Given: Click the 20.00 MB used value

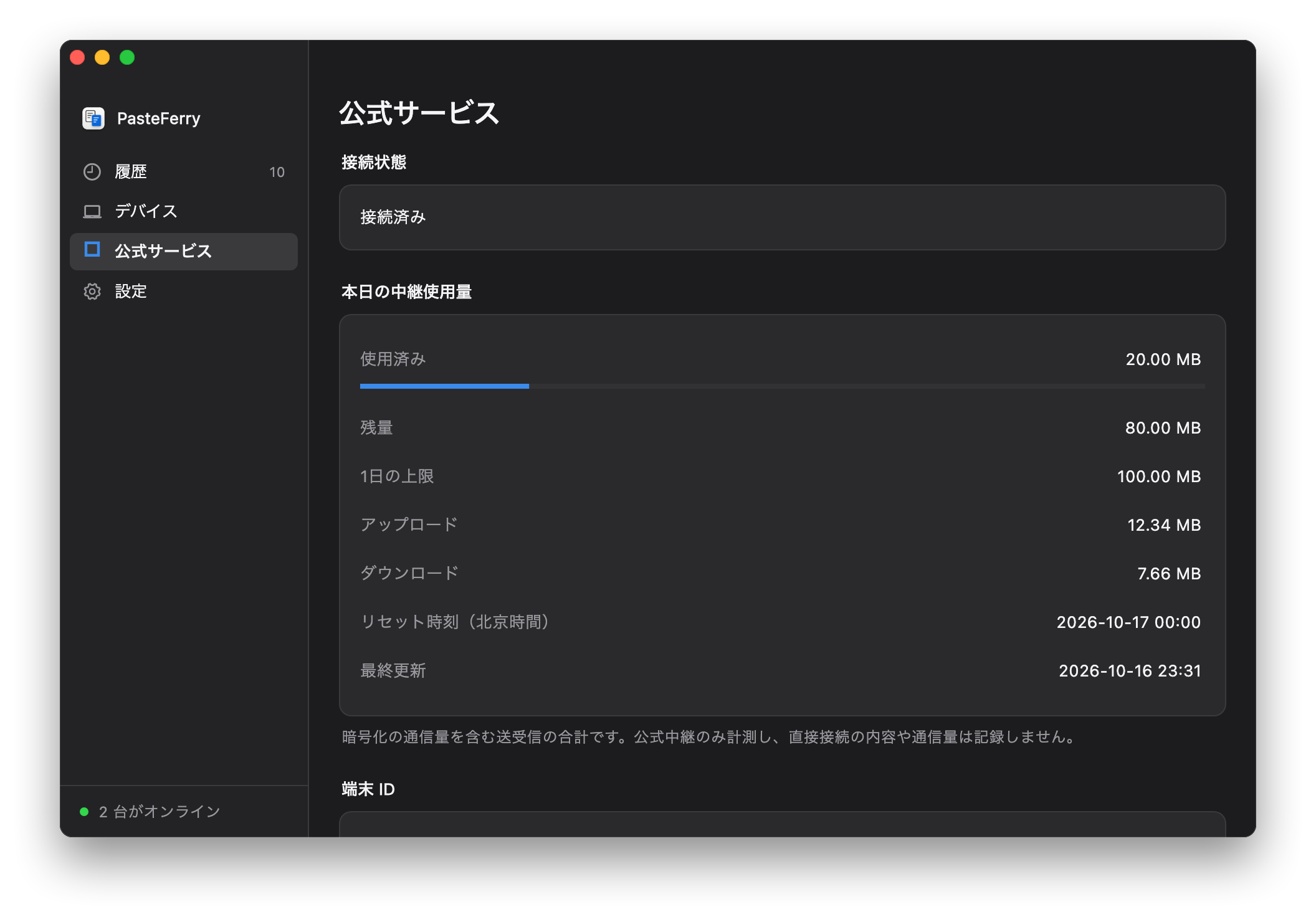Looking at the screenshot, I should [x=1163, y=359].
